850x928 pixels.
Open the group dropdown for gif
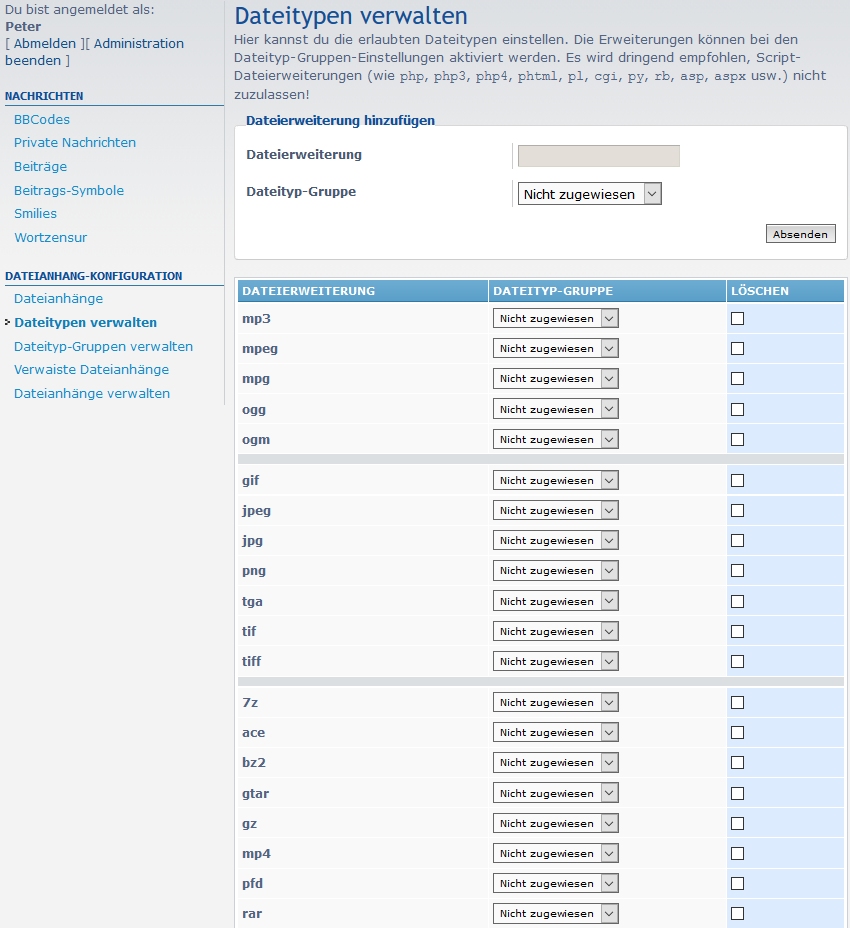[556, 481]
